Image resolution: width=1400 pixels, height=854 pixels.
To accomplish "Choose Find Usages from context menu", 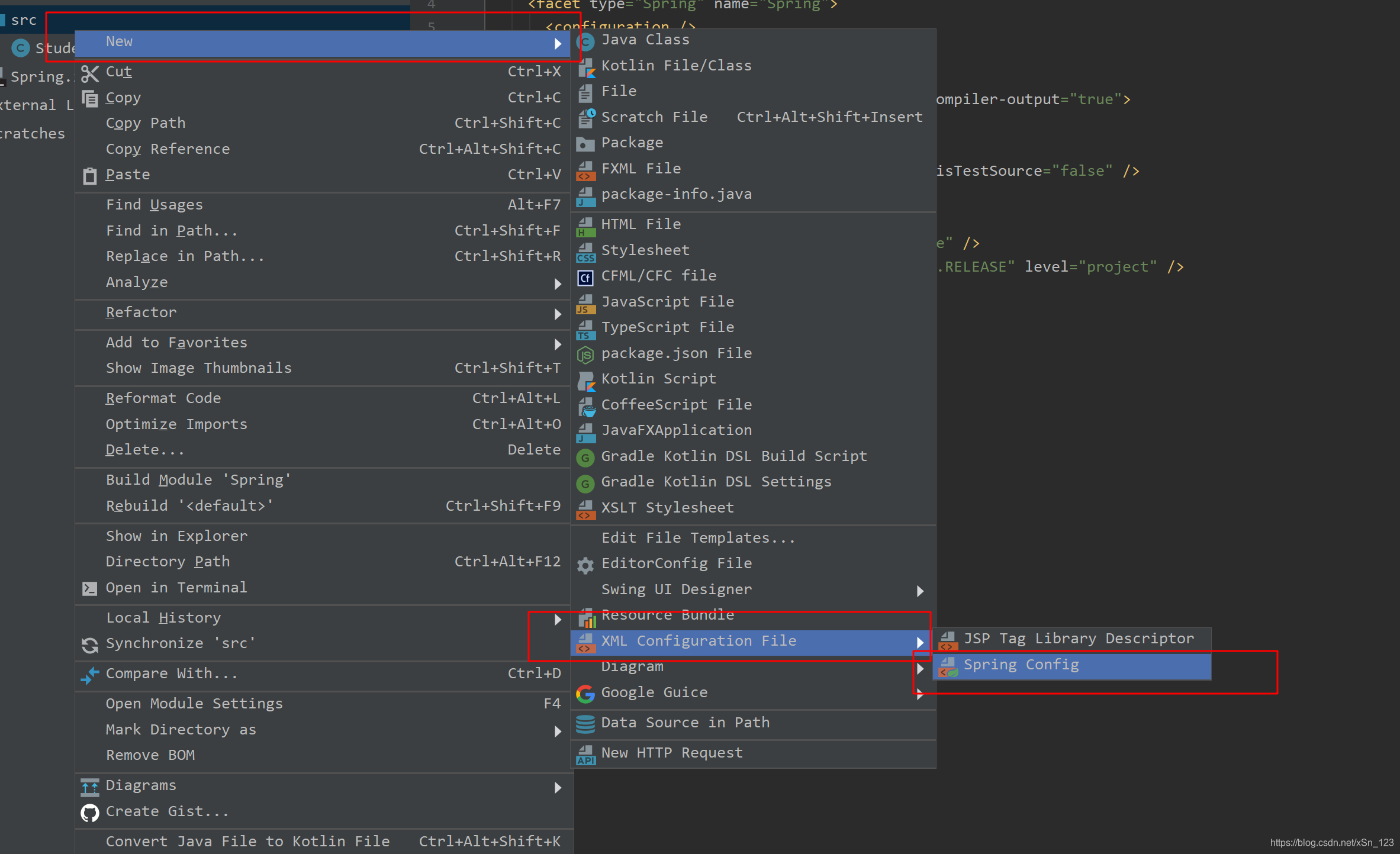I will [x=324, y=205].
